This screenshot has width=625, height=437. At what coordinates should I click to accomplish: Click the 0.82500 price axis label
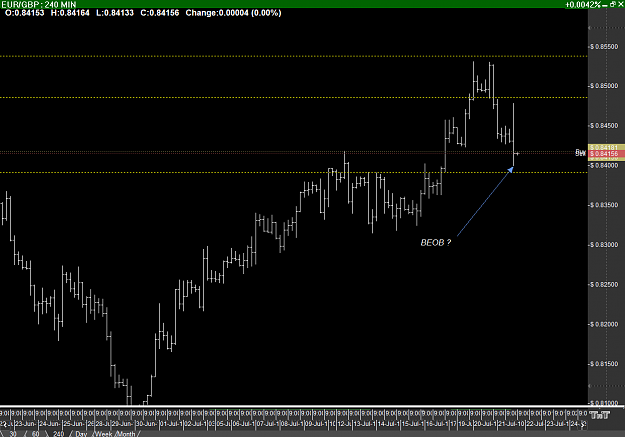pyautogui.click(x=604, y=284)
